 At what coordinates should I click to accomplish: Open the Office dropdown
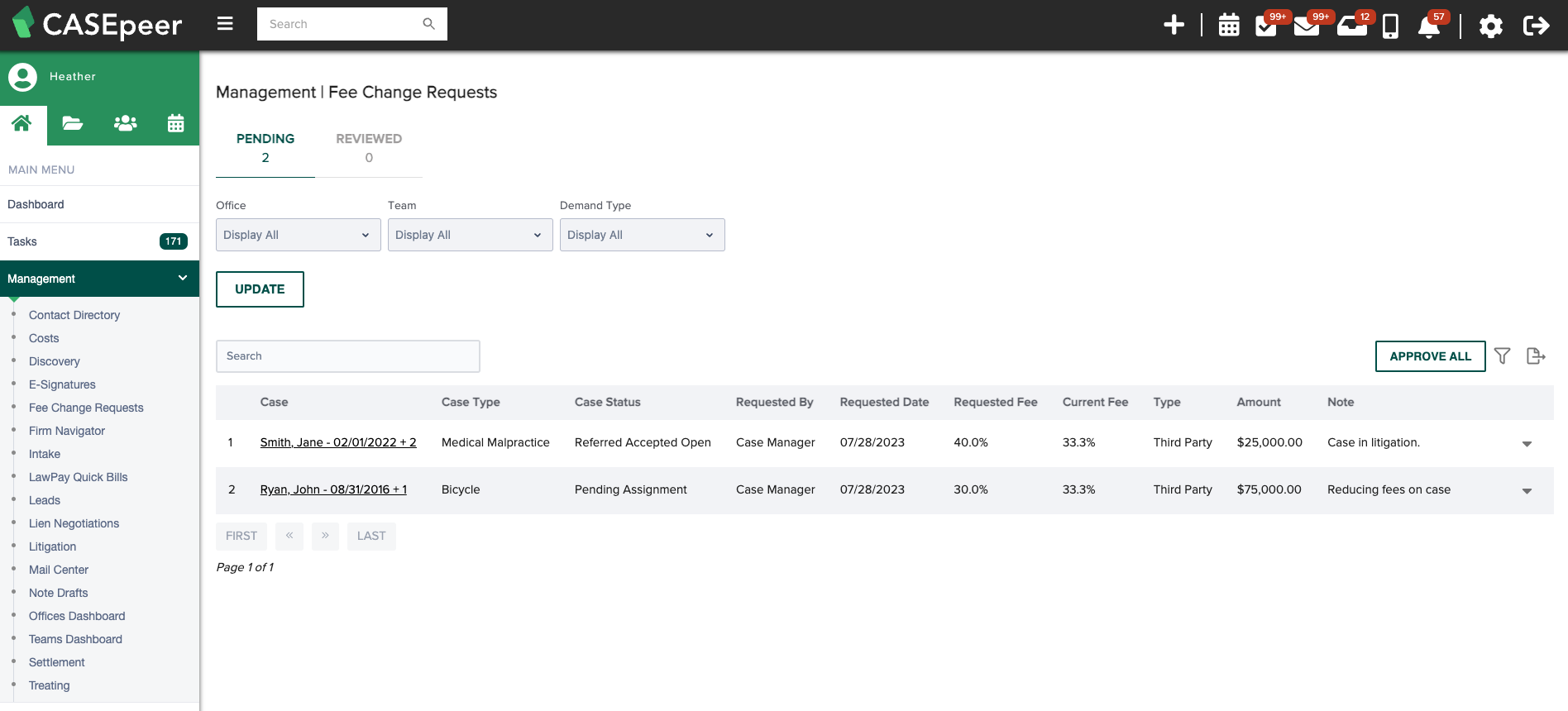coord(298,235)
